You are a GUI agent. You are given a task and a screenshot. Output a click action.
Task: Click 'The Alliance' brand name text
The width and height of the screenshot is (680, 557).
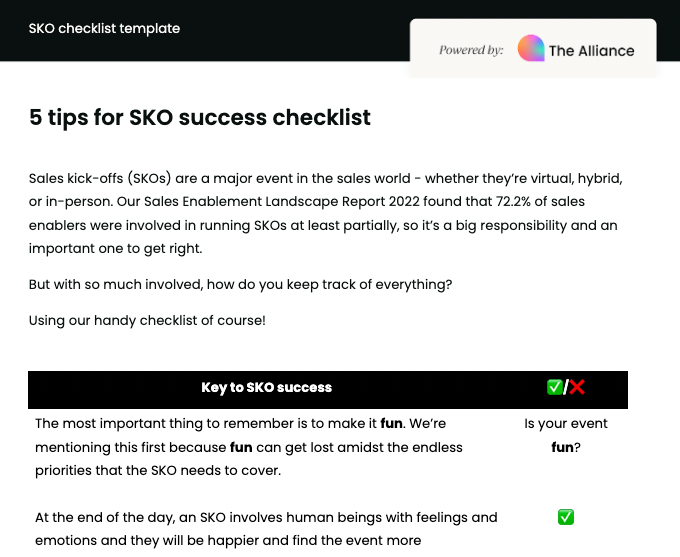point(591,50)
